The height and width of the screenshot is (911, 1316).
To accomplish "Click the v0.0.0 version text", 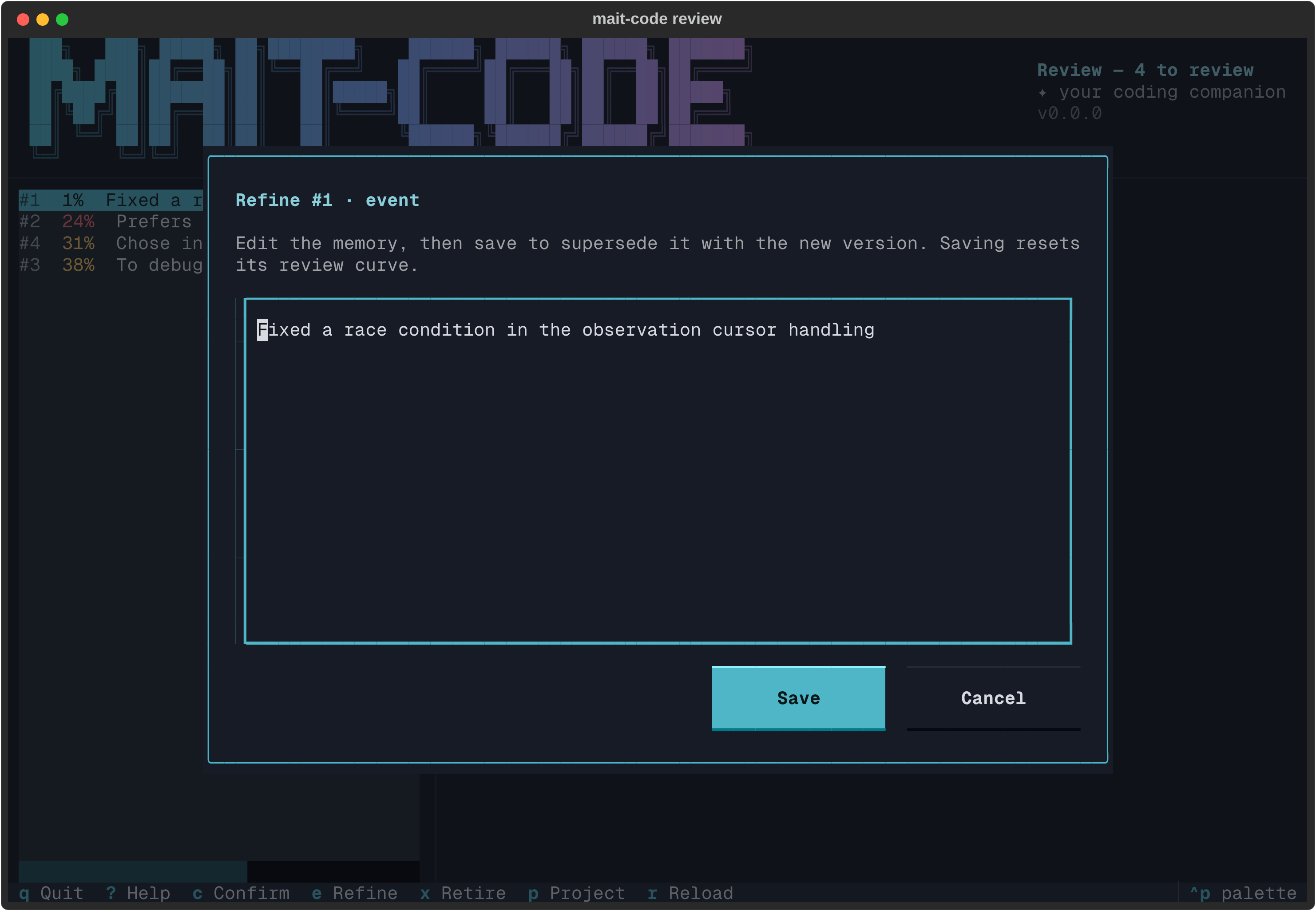I will pos(1070,113).
